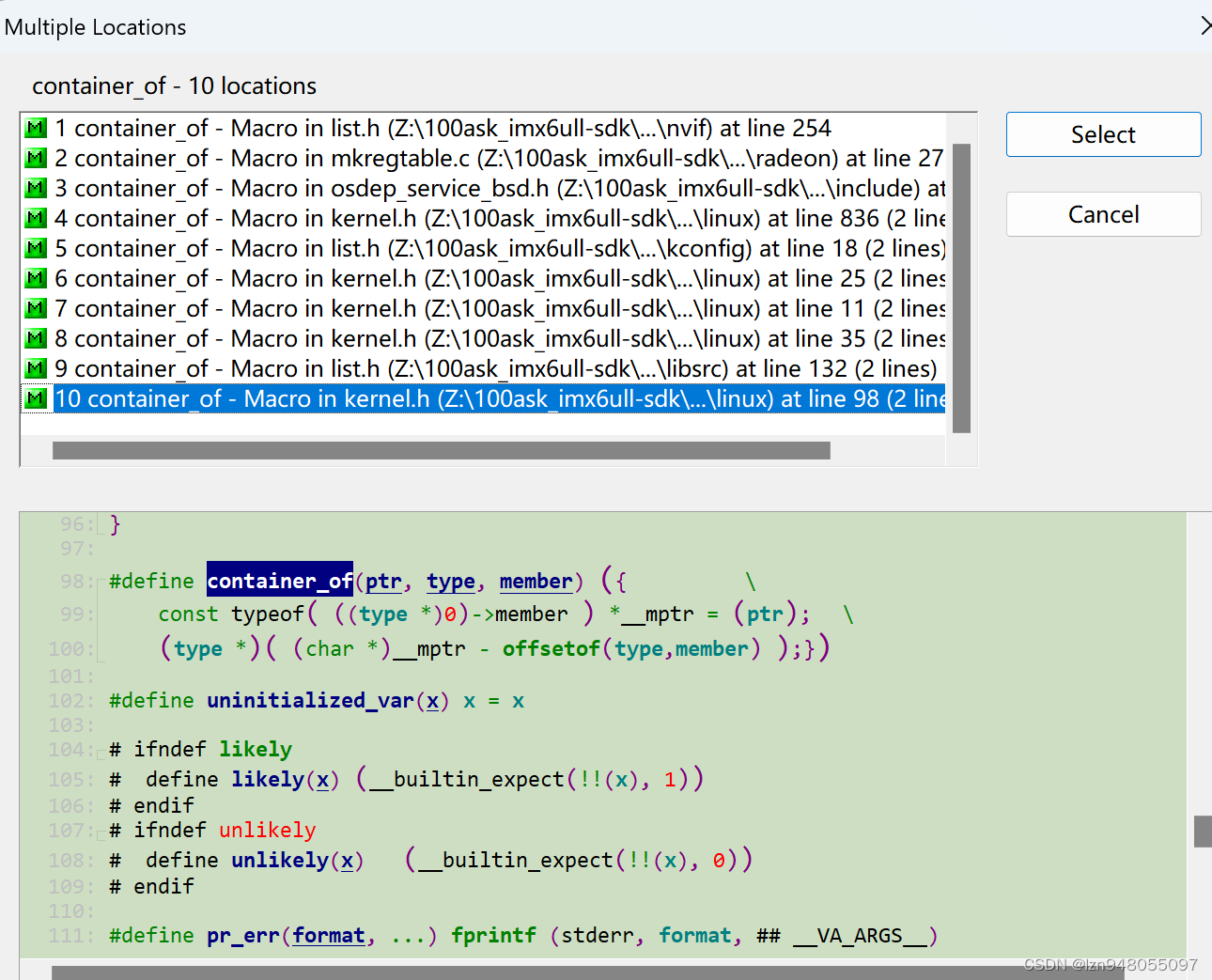Click macro icon of location 6 kernel.h line 25
Screen dimensions: 1212x980
click(x=36, y=278)
